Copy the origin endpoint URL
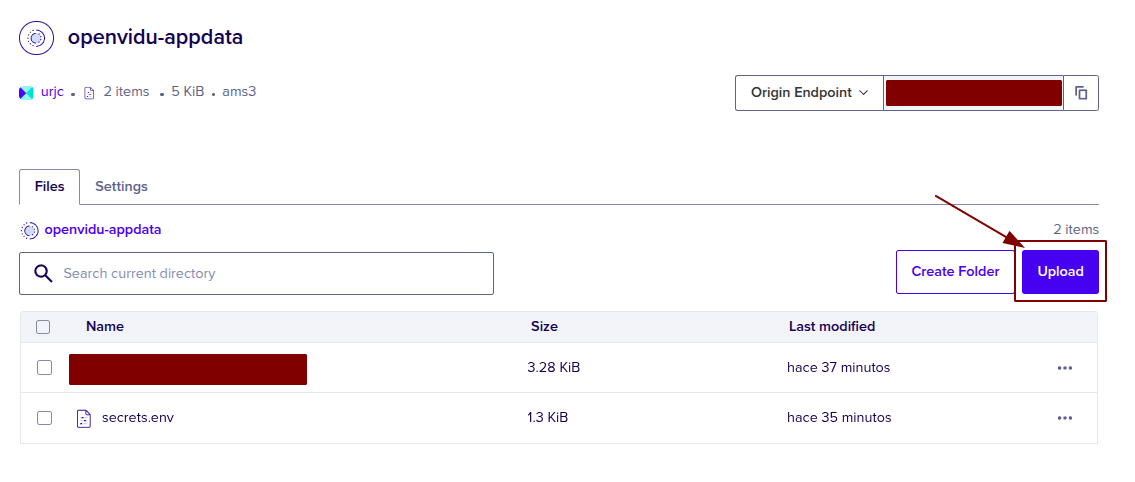Viewport: 1135px width, 482px height. [1080, 93]
